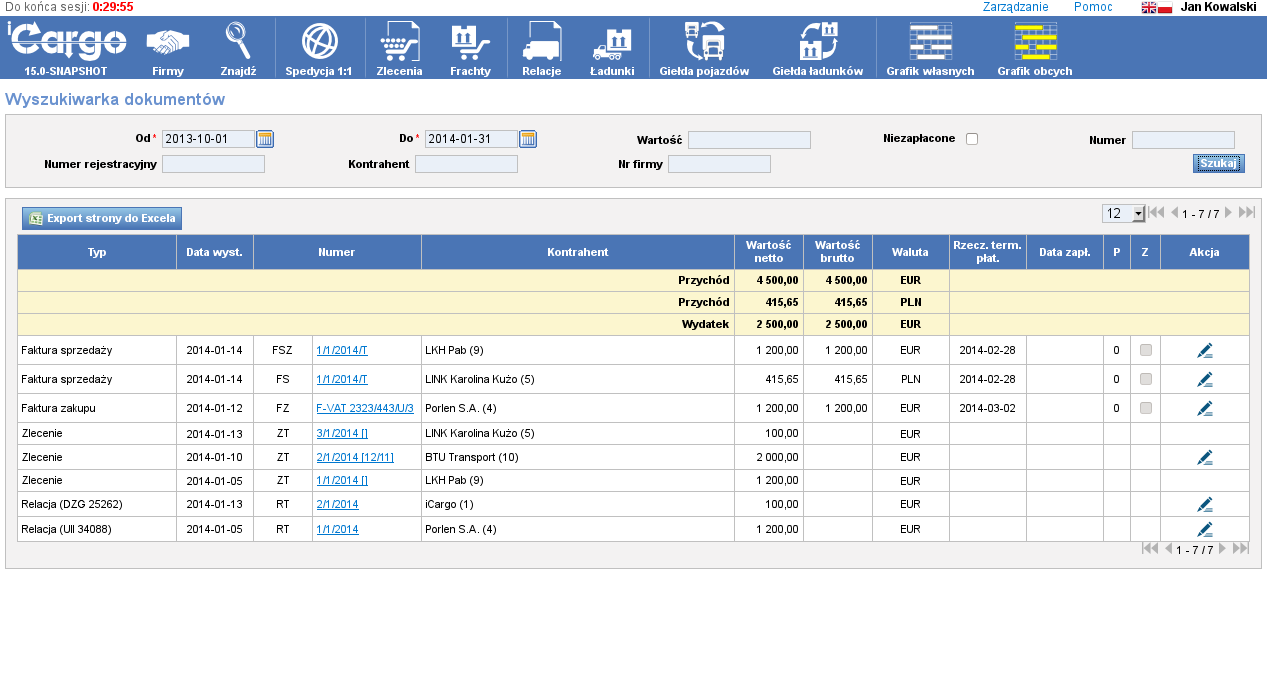1267x681 pixels.
Task: Click the Kontrahent filter input field
Action: [x=466, y=164]
